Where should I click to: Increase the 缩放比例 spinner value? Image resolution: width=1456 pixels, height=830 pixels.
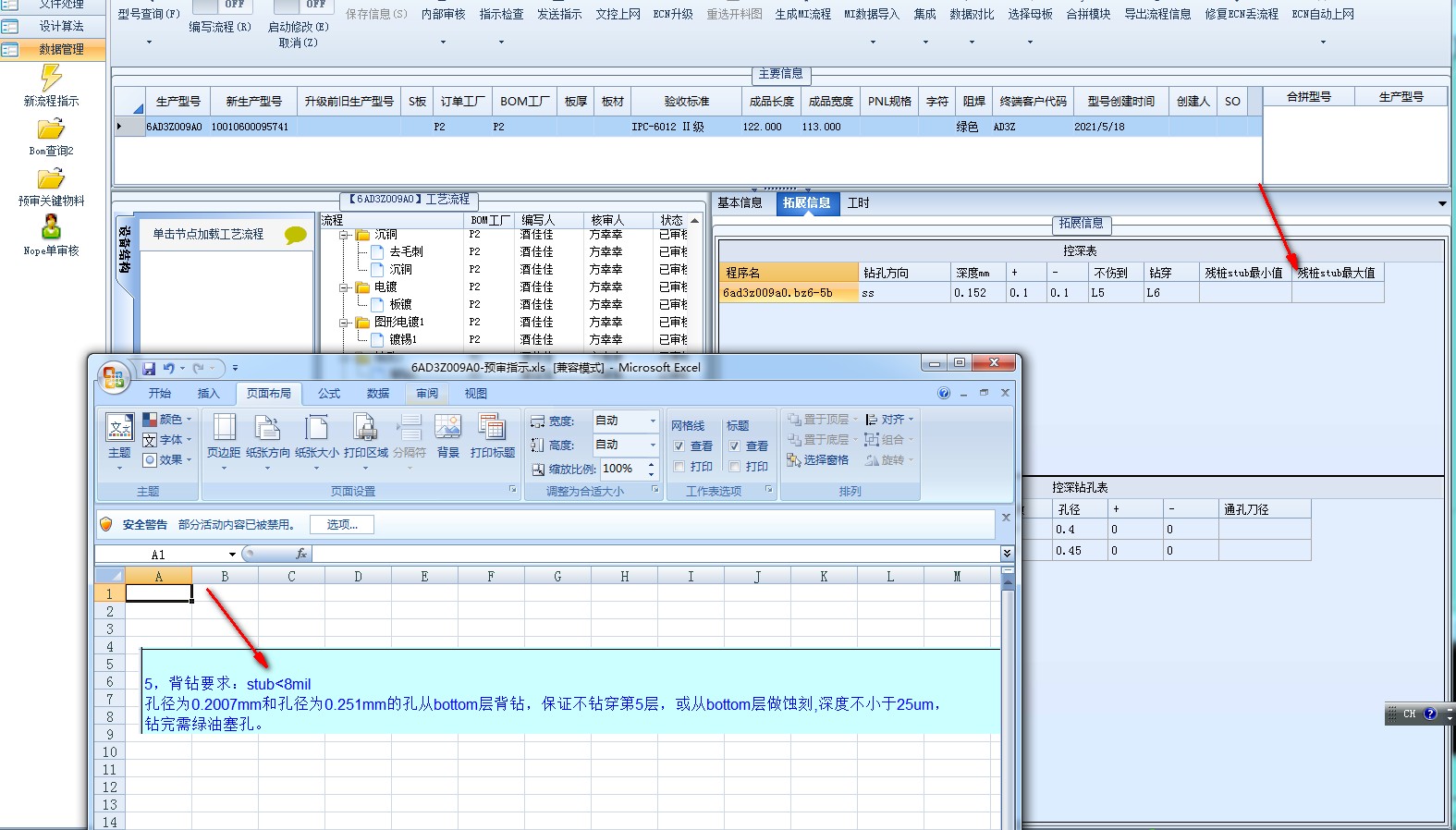[x=652, y=464]
